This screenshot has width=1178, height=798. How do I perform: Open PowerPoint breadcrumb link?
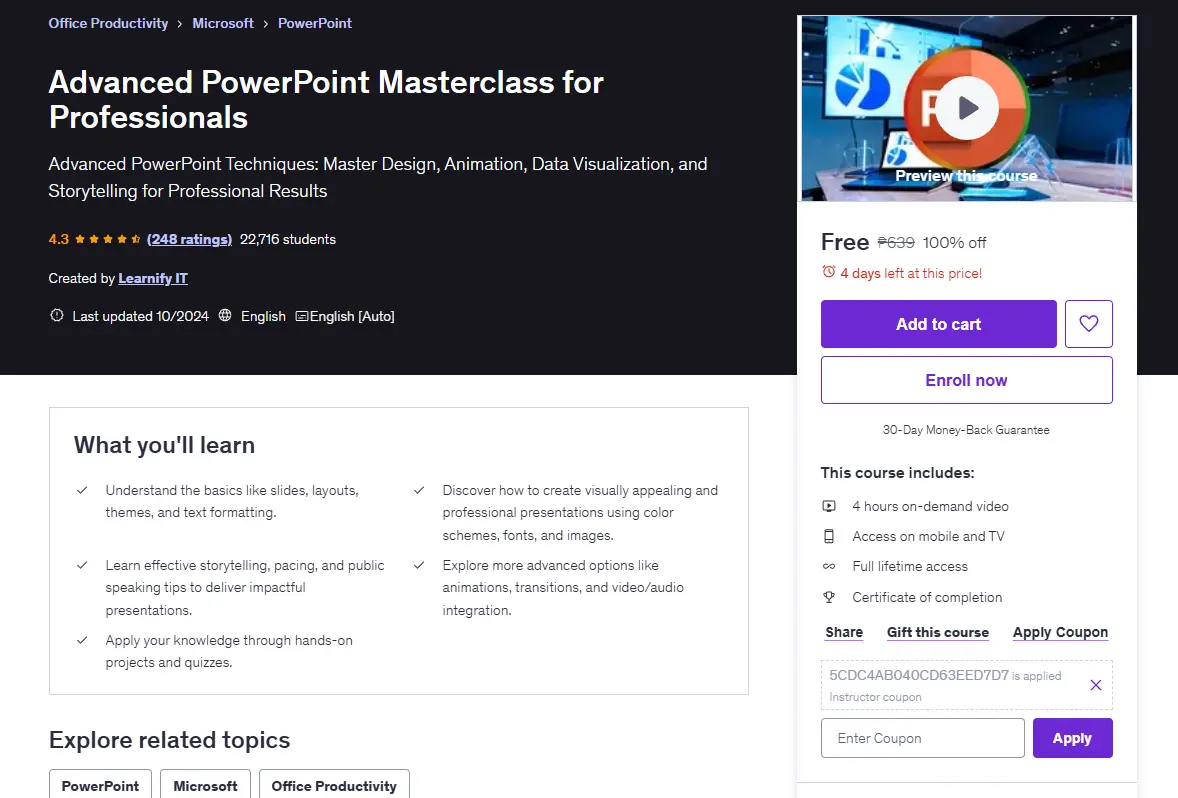tap(315, 23)
